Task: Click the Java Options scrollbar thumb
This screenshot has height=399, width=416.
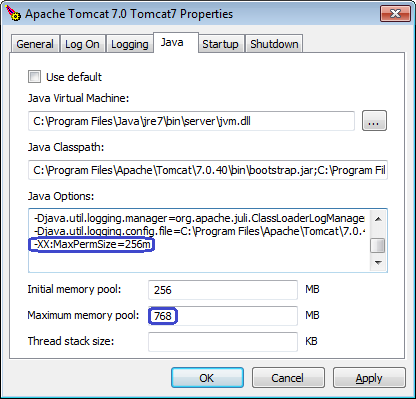Action: 378,246
